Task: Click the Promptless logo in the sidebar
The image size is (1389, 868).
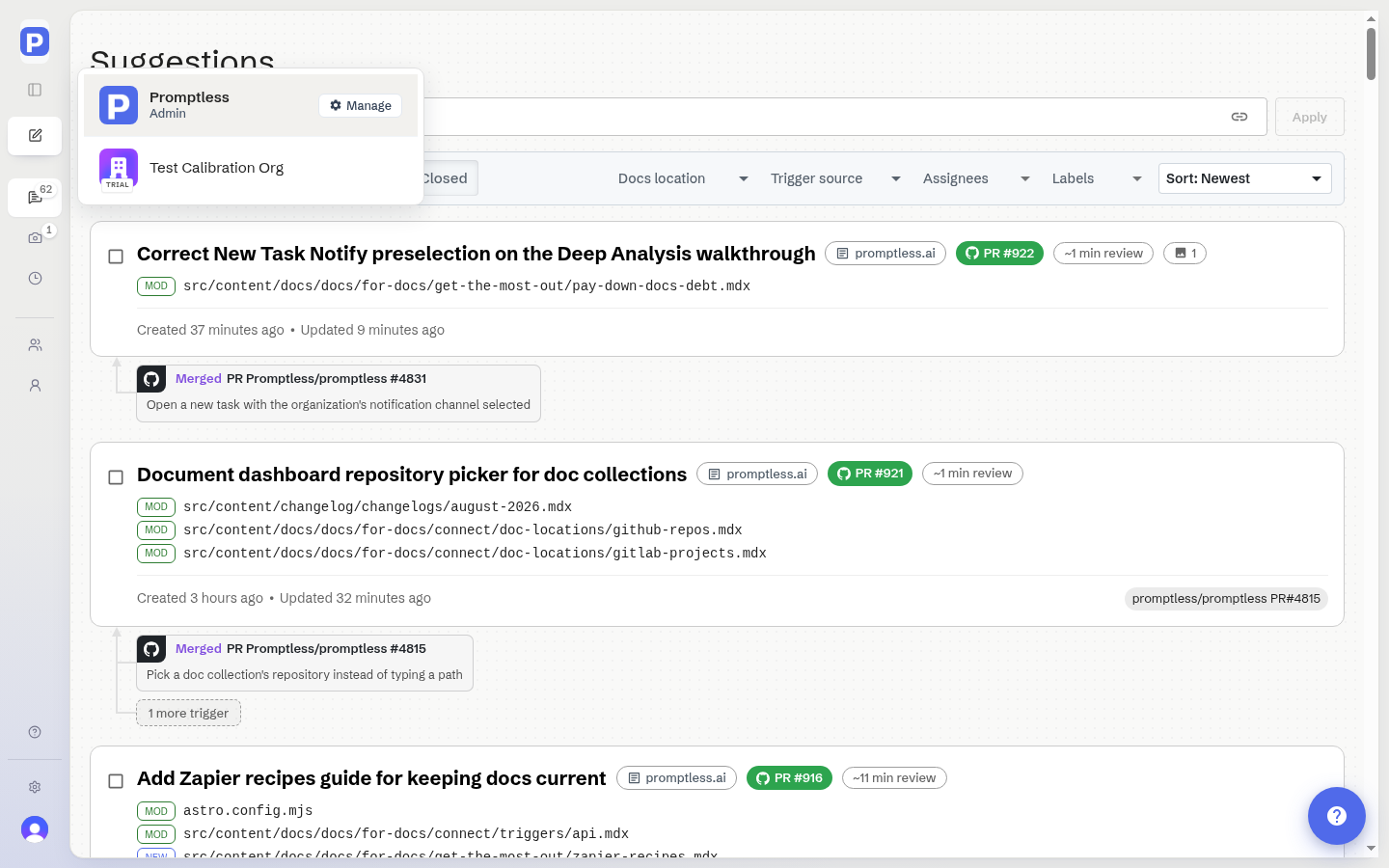Action: click(35, 41)
